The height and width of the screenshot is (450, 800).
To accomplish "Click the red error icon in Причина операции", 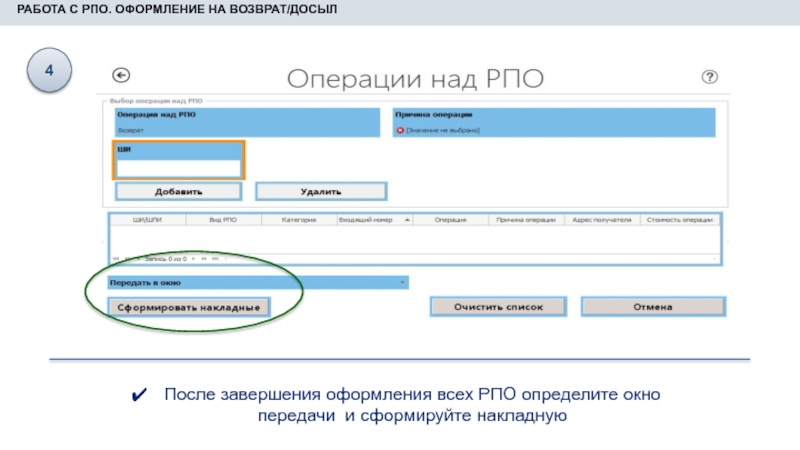I will (x=400, y=131).
